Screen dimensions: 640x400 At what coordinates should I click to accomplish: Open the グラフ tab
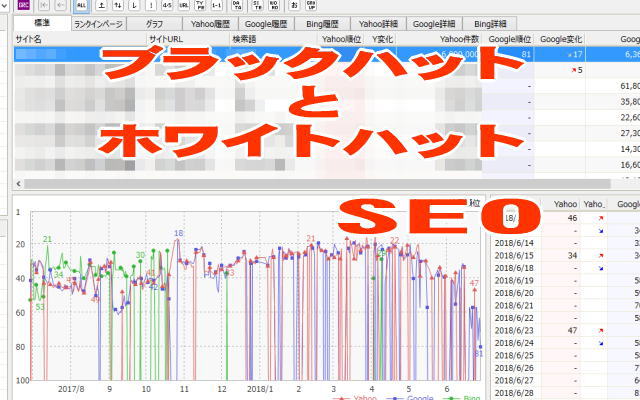(x=154, y=24)
